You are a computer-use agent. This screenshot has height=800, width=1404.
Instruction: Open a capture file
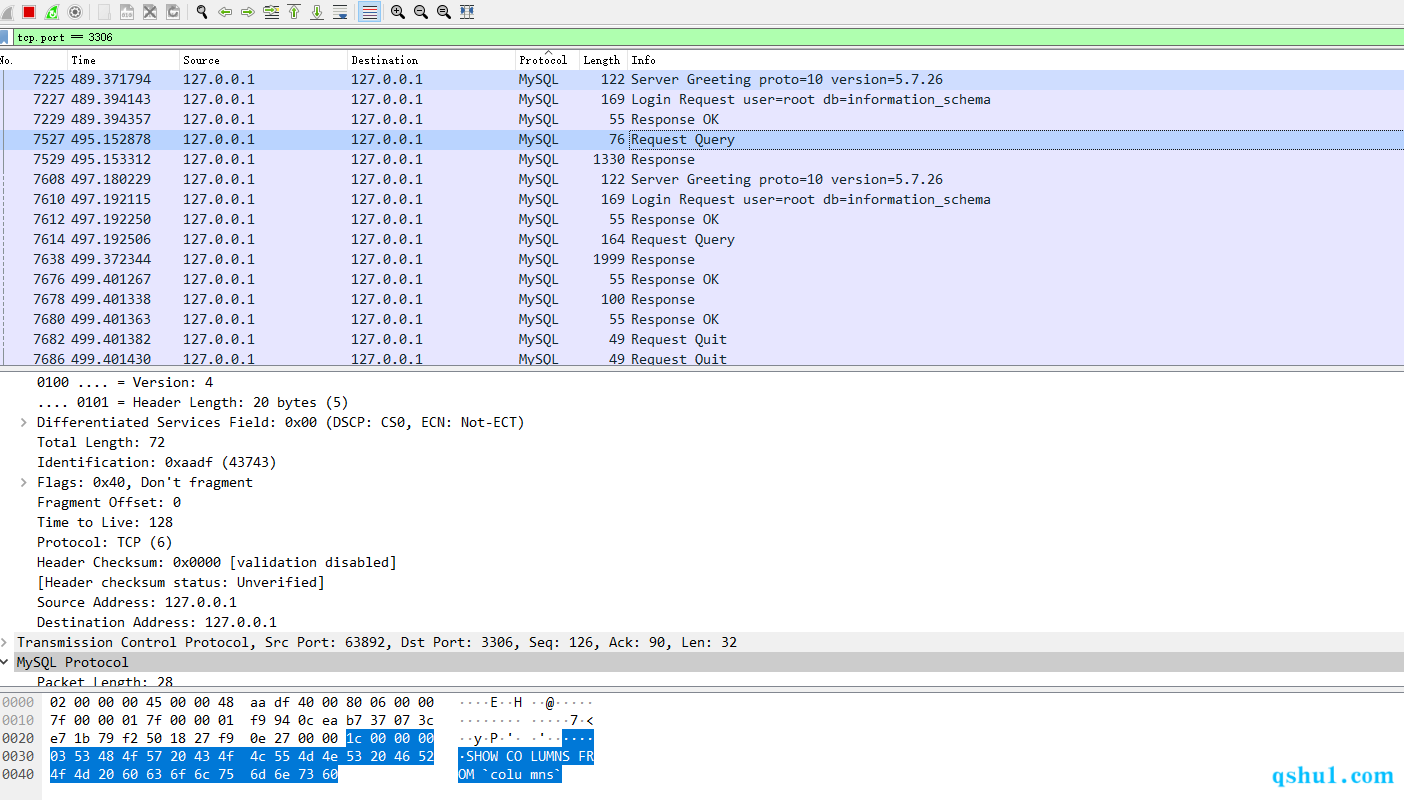coord(104,12)
